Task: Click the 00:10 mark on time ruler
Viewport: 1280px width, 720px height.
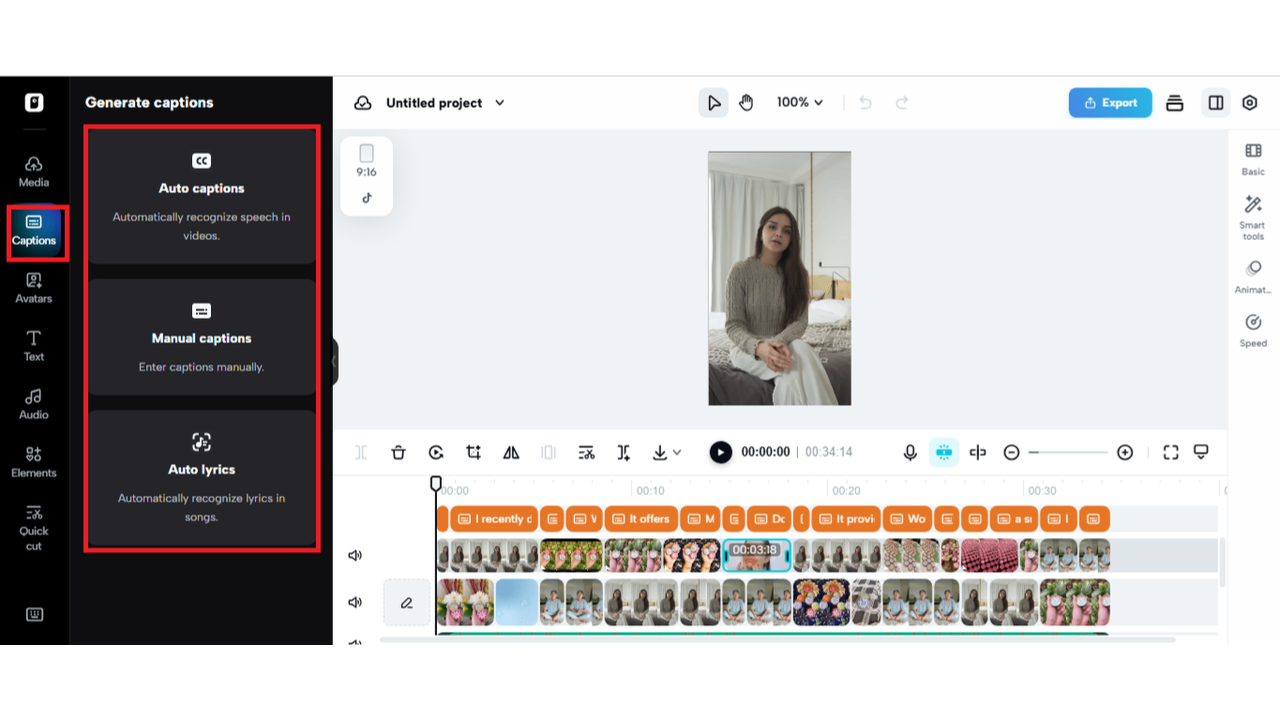Action: tap(650, 491)
